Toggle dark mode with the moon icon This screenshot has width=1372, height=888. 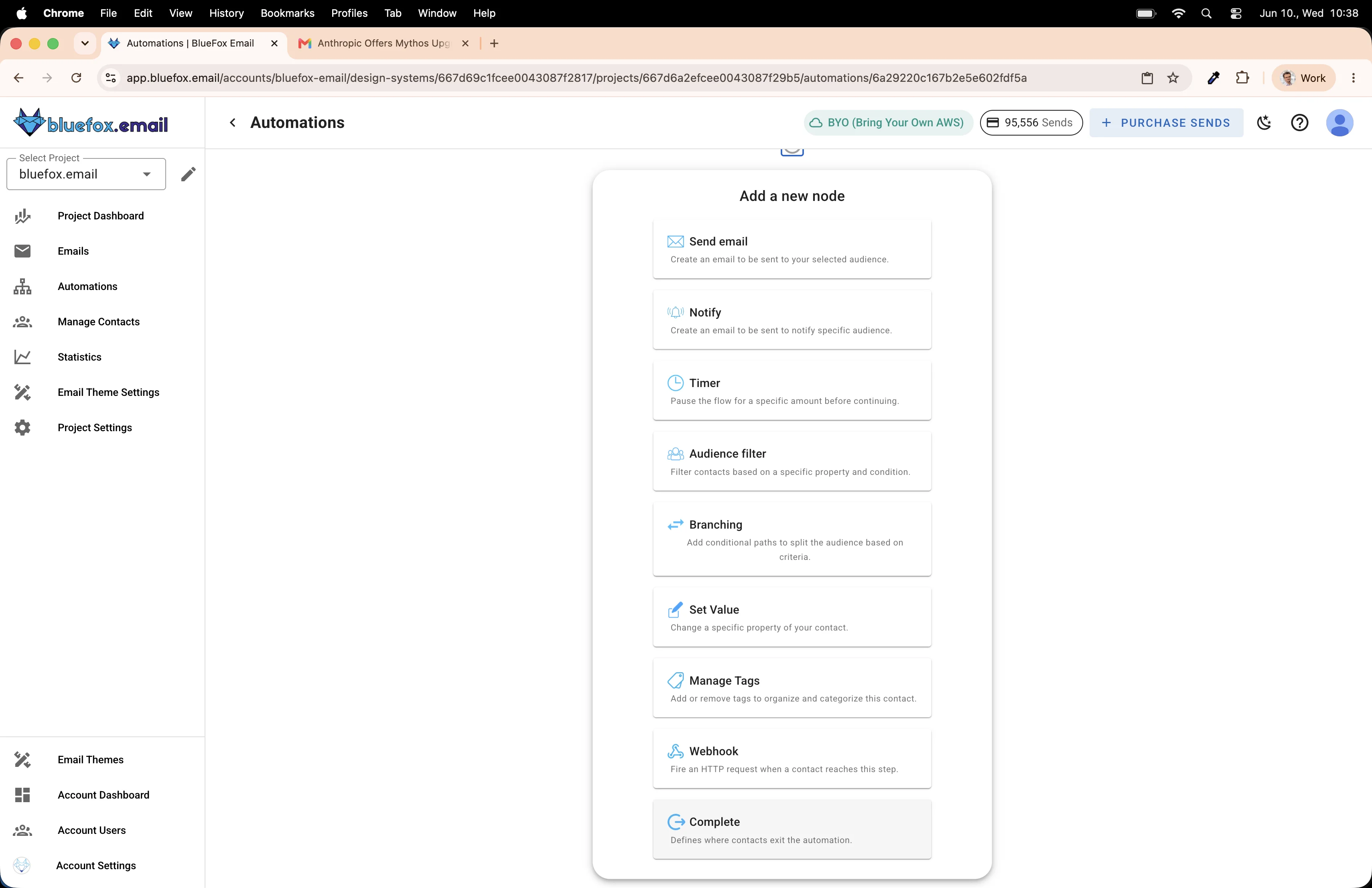1264,123
